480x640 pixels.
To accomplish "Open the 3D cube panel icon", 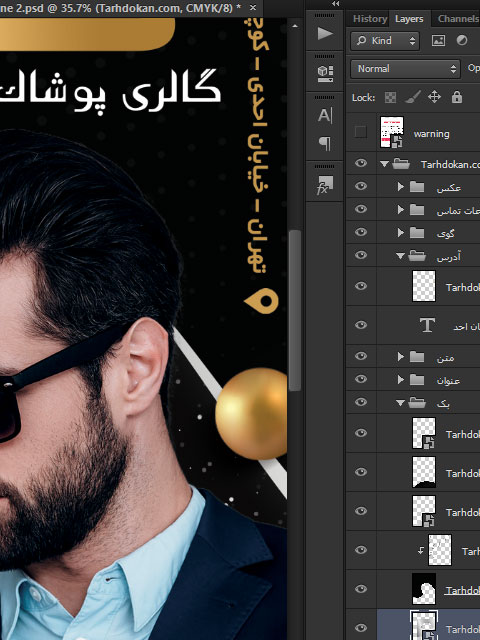I will pyautogui.click(x=325, y=73).
